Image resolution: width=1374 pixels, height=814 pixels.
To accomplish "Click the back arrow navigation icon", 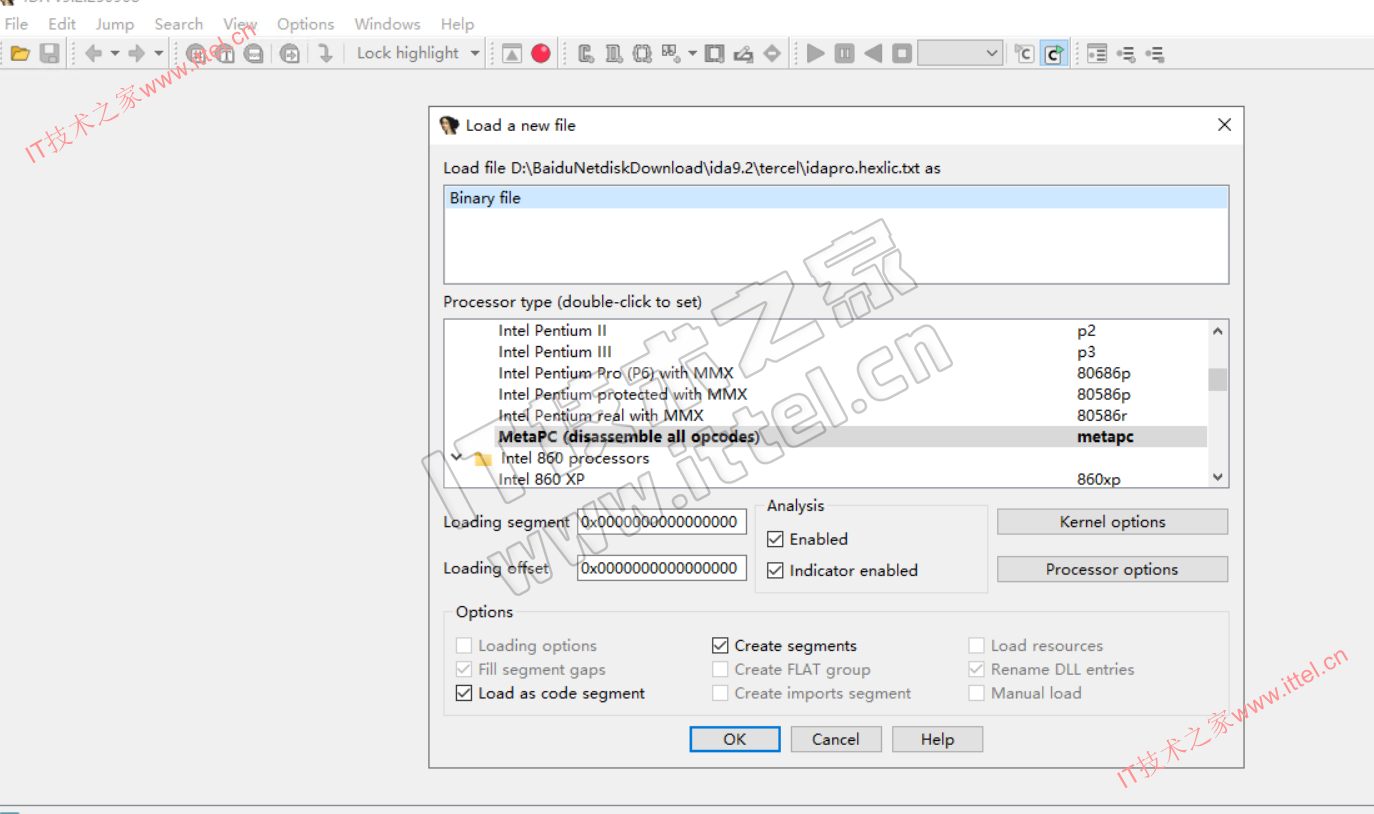I will click(x=94, y=54).
